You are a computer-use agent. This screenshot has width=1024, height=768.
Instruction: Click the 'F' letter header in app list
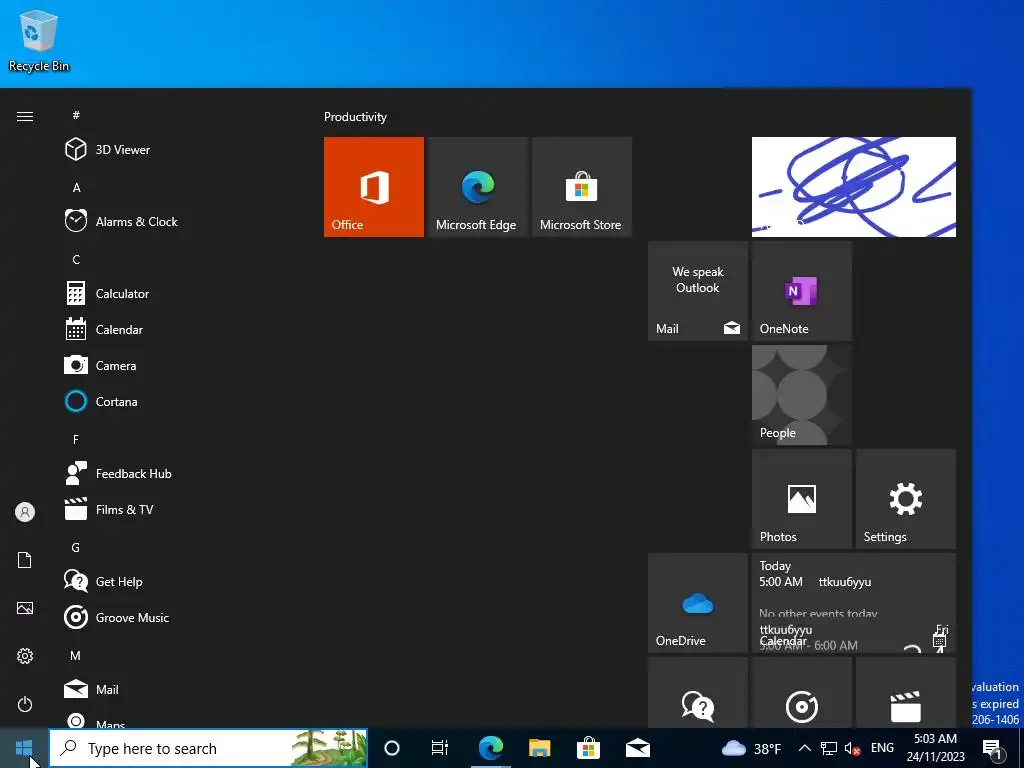pyautogui.click(x=76, y=440)
